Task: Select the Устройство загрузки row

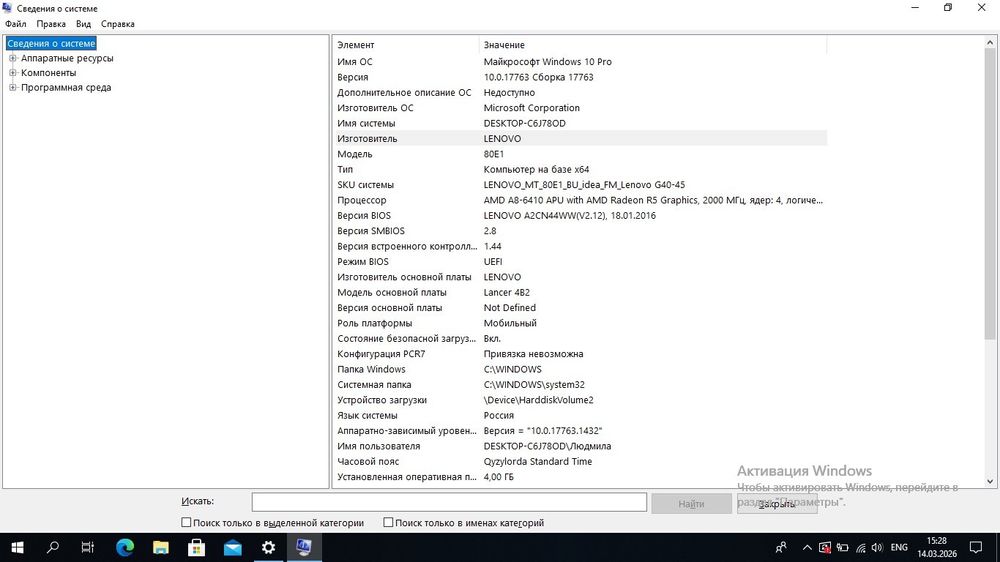Action: coord(580,400)
